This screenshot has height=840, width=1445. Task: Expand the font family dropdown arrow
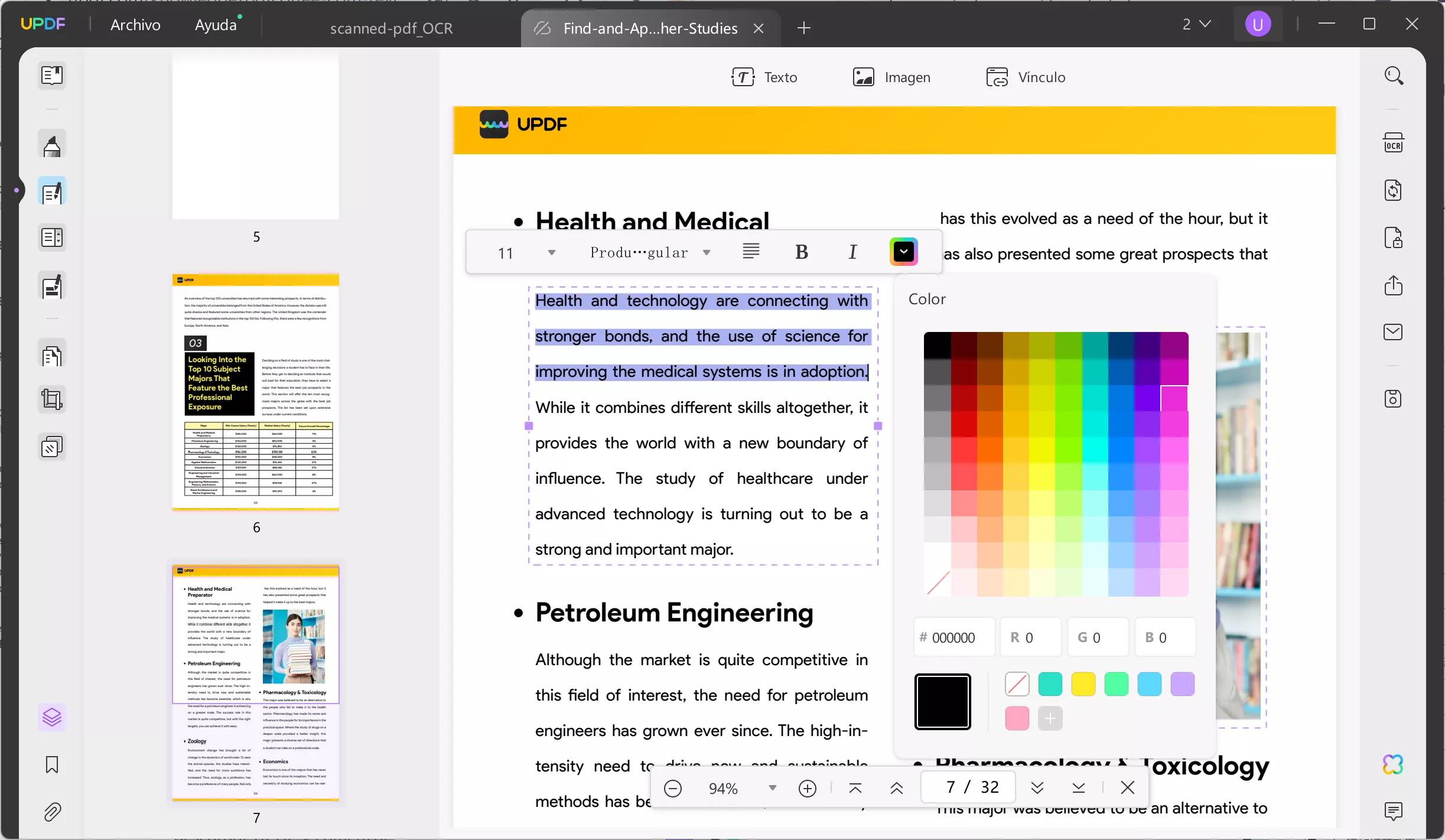tap(707, 253)
